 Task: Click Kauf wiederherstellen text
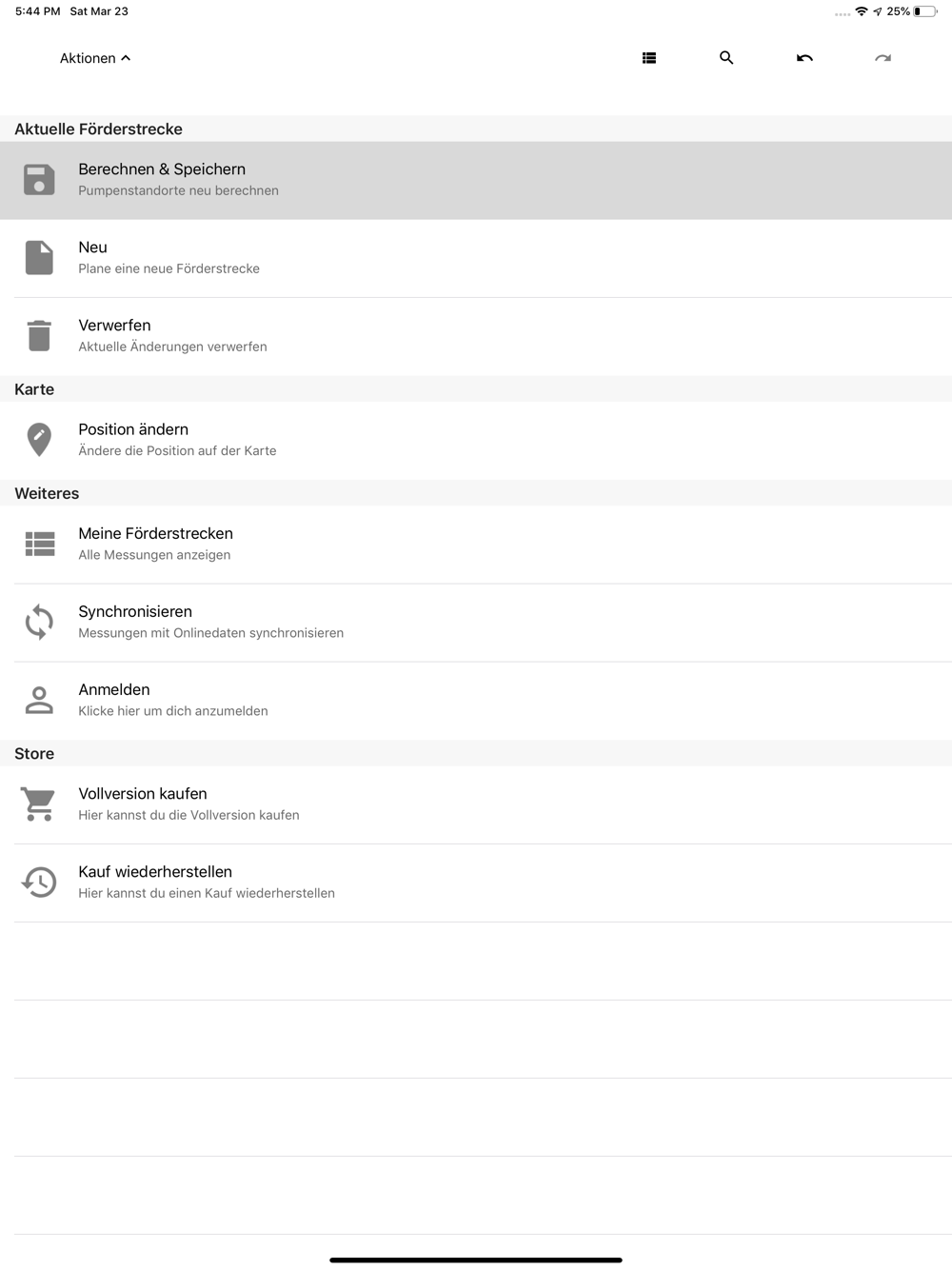pos(155,872)
